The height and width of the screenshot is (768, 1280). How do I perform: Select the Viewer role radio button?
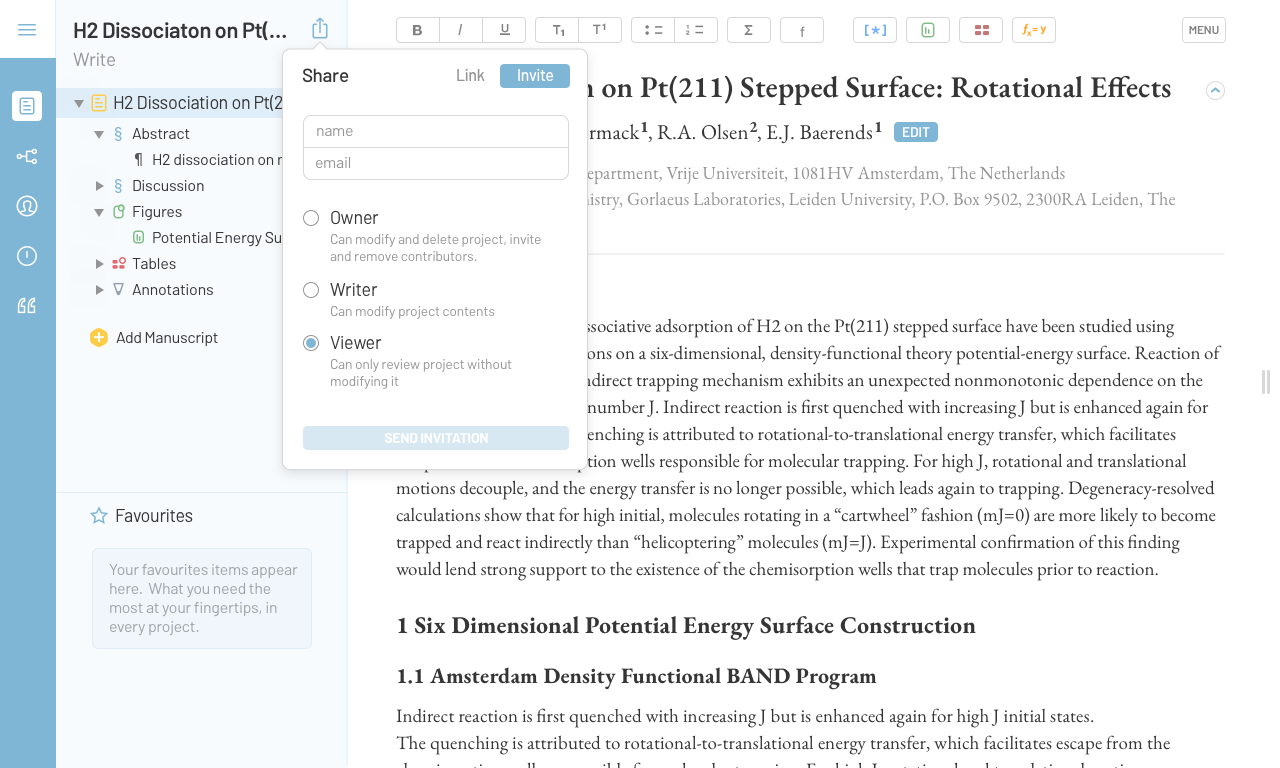point(311,343)
